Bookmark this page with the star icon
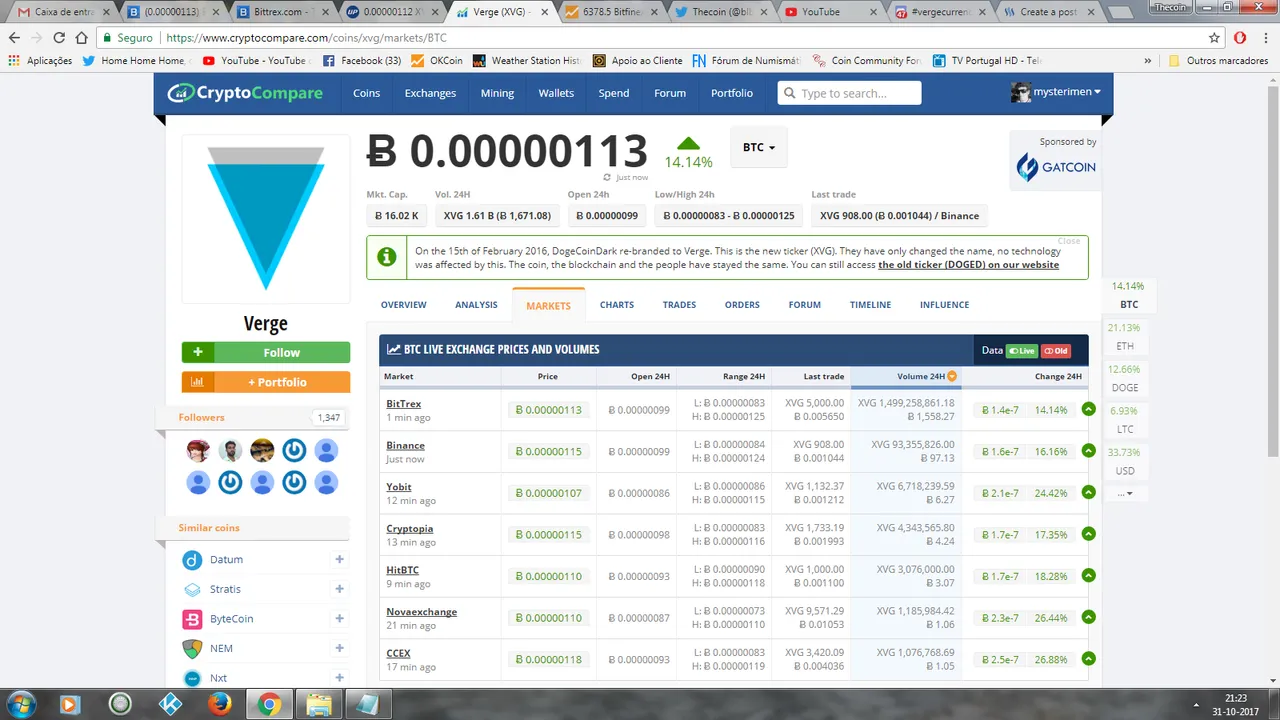This screenshot has height=720, width=1280. click(x=1214, y=37)
